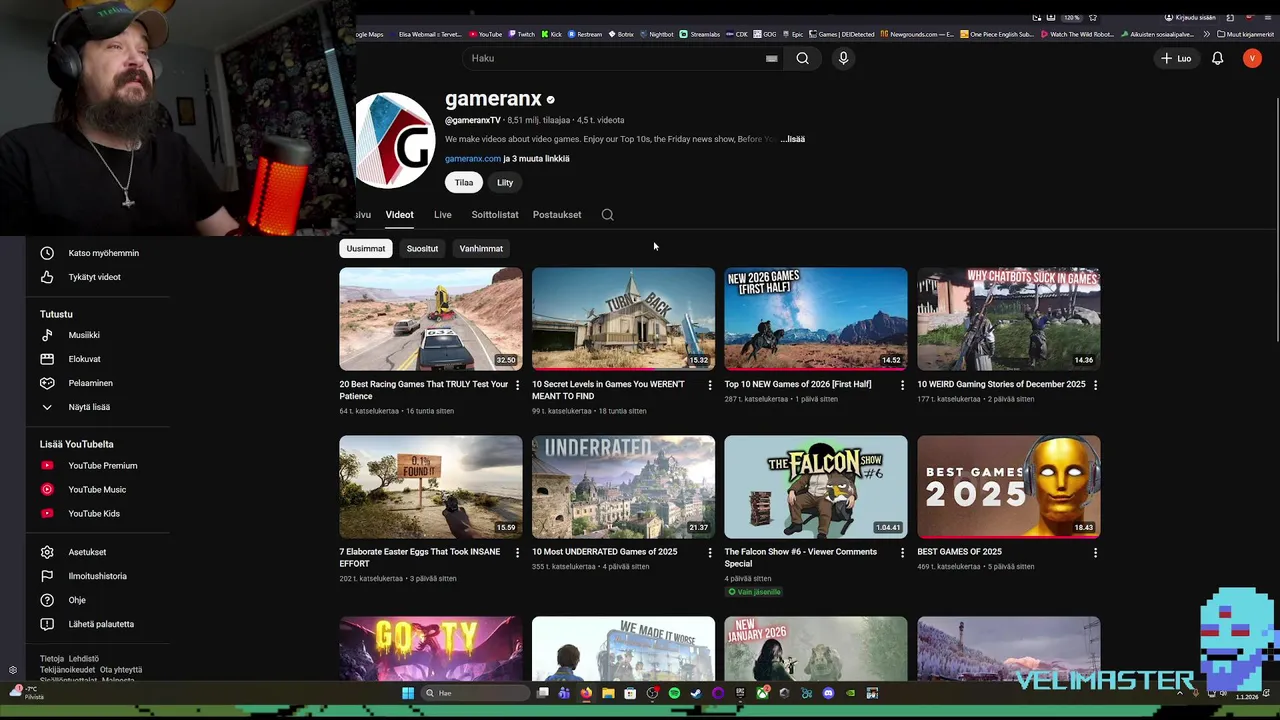Select the Uusimmat sort chip

[x=365, y=248]
